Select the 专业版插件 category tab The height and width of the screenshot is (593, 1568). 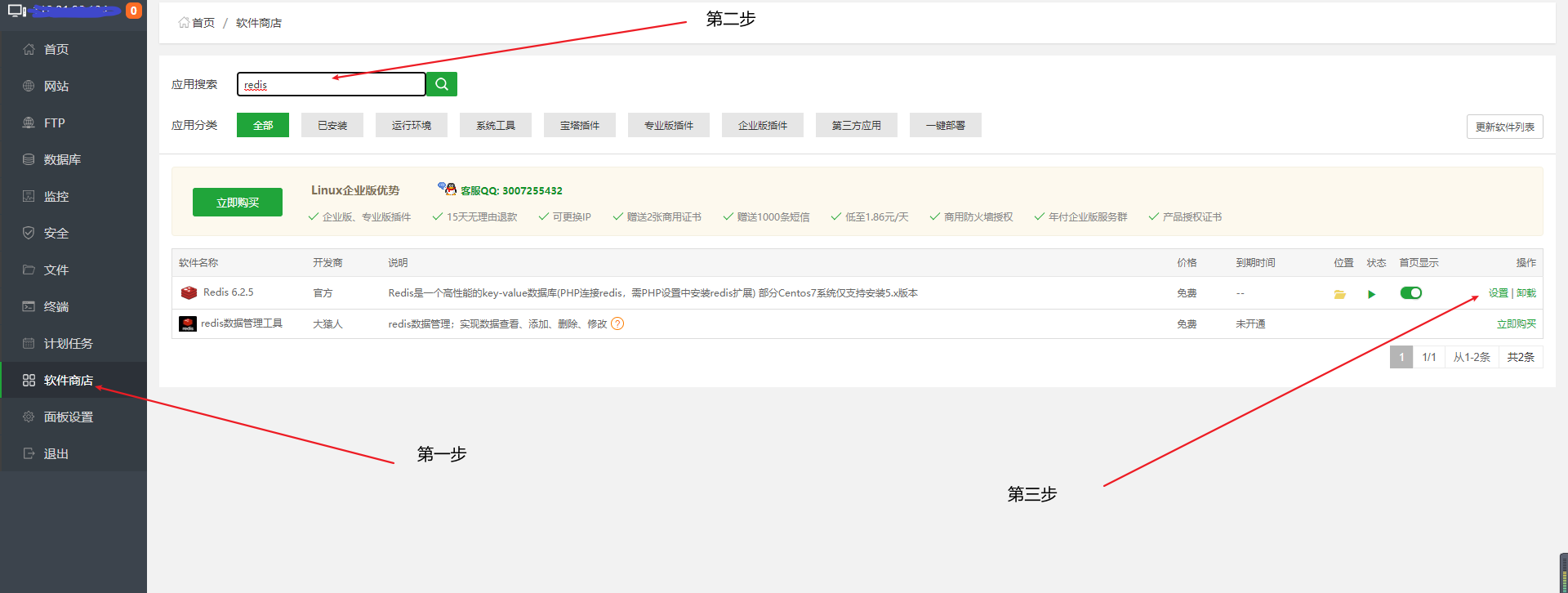pos(669,125)
